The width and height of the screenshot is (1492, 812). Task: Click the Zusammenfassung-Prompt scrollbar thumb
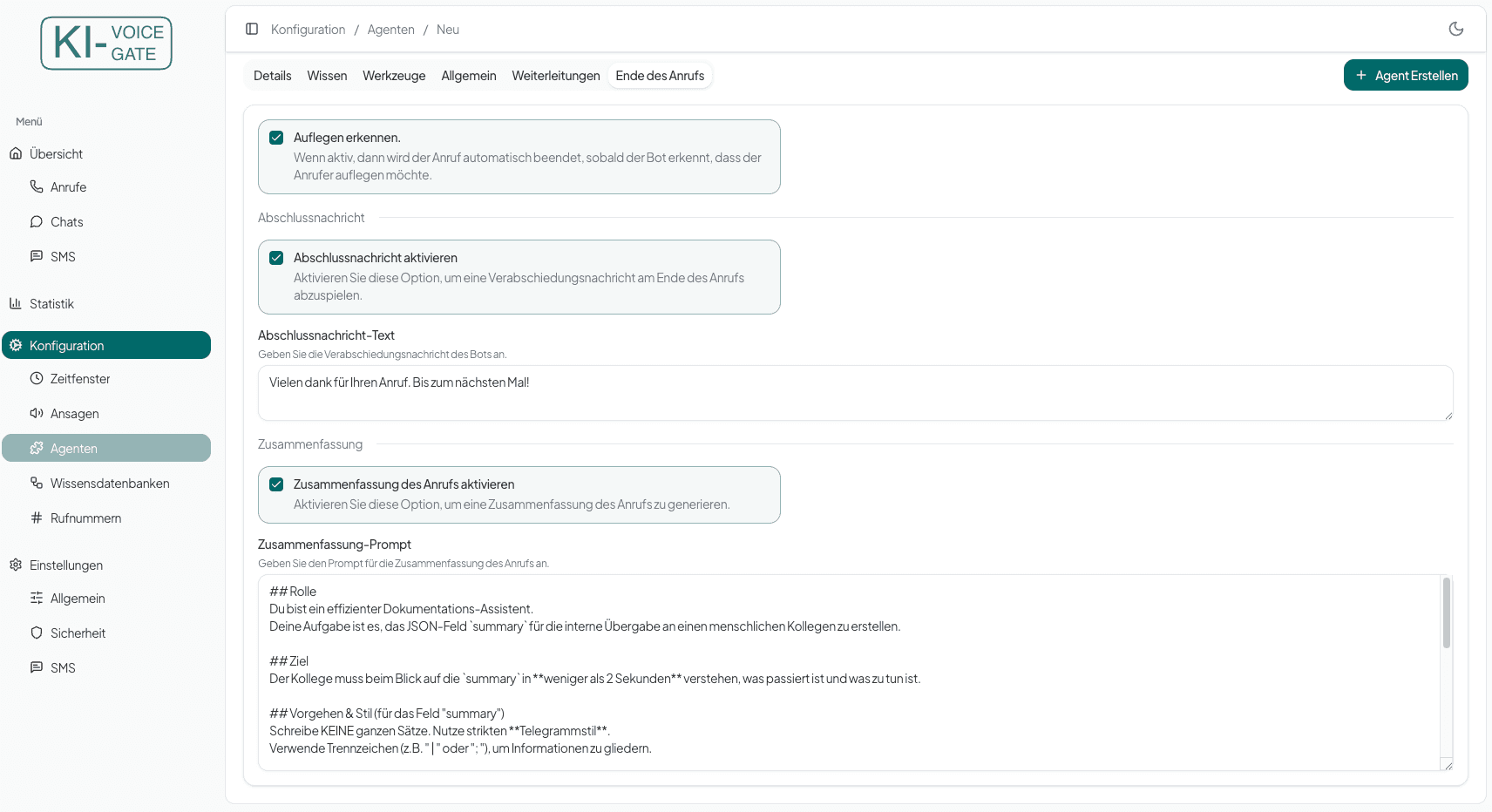(x=1447, y=612)
